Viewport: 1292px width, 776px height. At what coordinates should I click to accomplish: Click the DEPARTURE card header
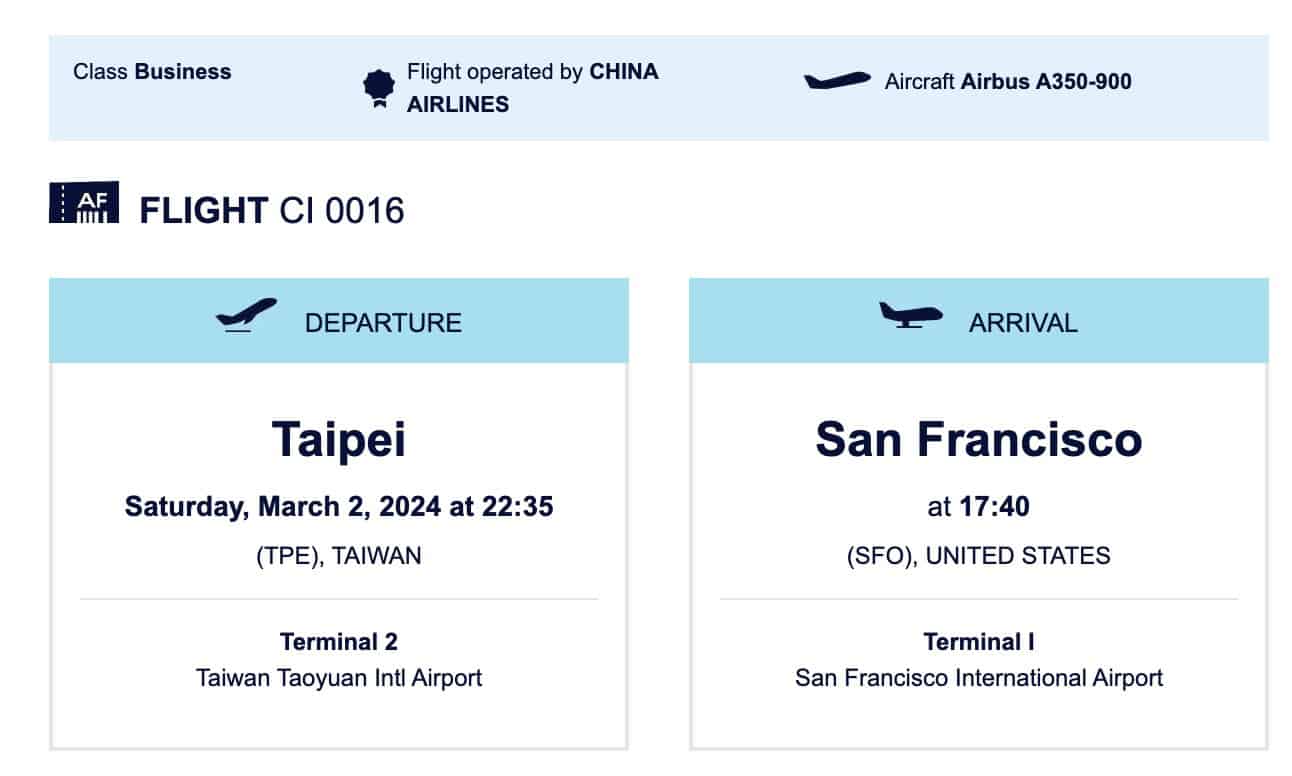click(x=339, y=321)
